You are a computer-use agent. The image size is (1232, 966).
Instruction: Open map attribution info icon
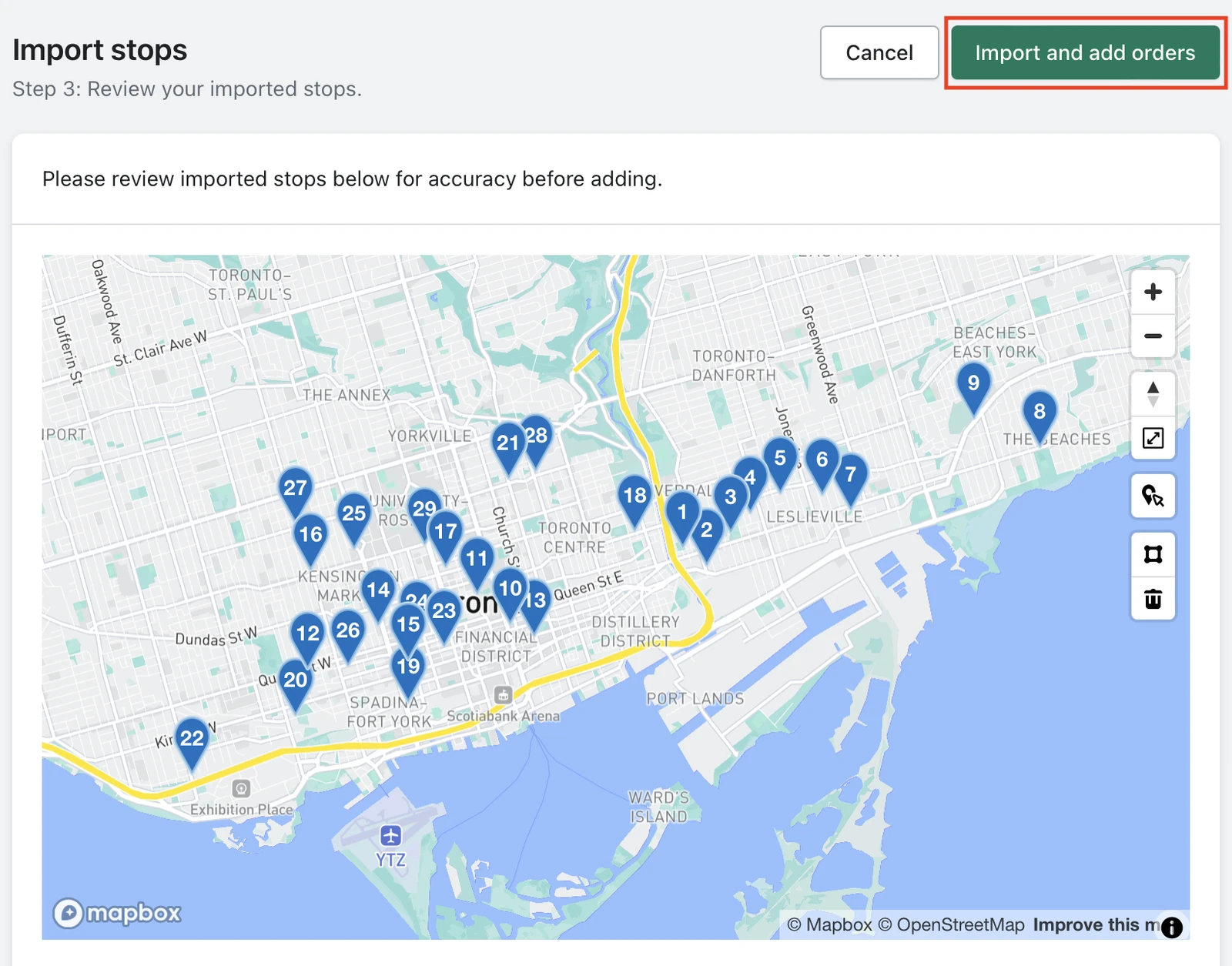[1171, 928]
